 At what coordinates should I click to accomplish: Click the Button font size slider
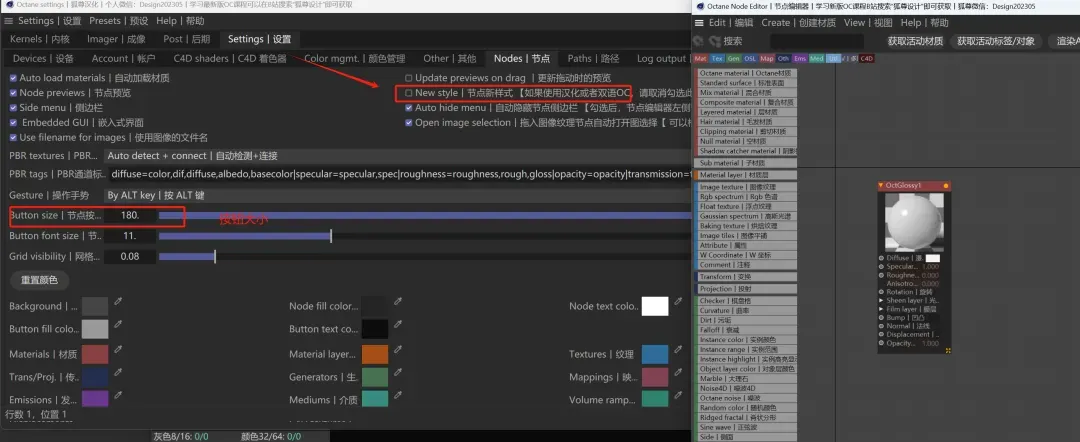pyautogui.click(x=424, y=236)
